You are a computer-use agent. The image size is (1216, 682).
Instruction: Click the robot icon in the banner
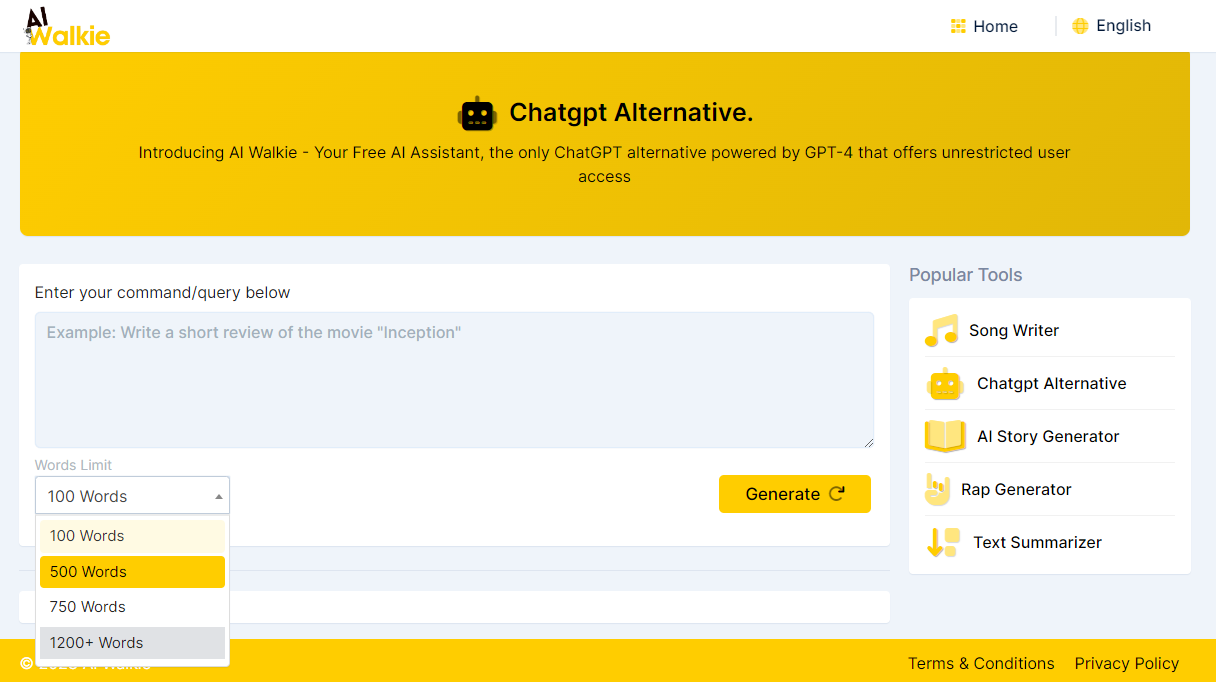click(477, 114)
